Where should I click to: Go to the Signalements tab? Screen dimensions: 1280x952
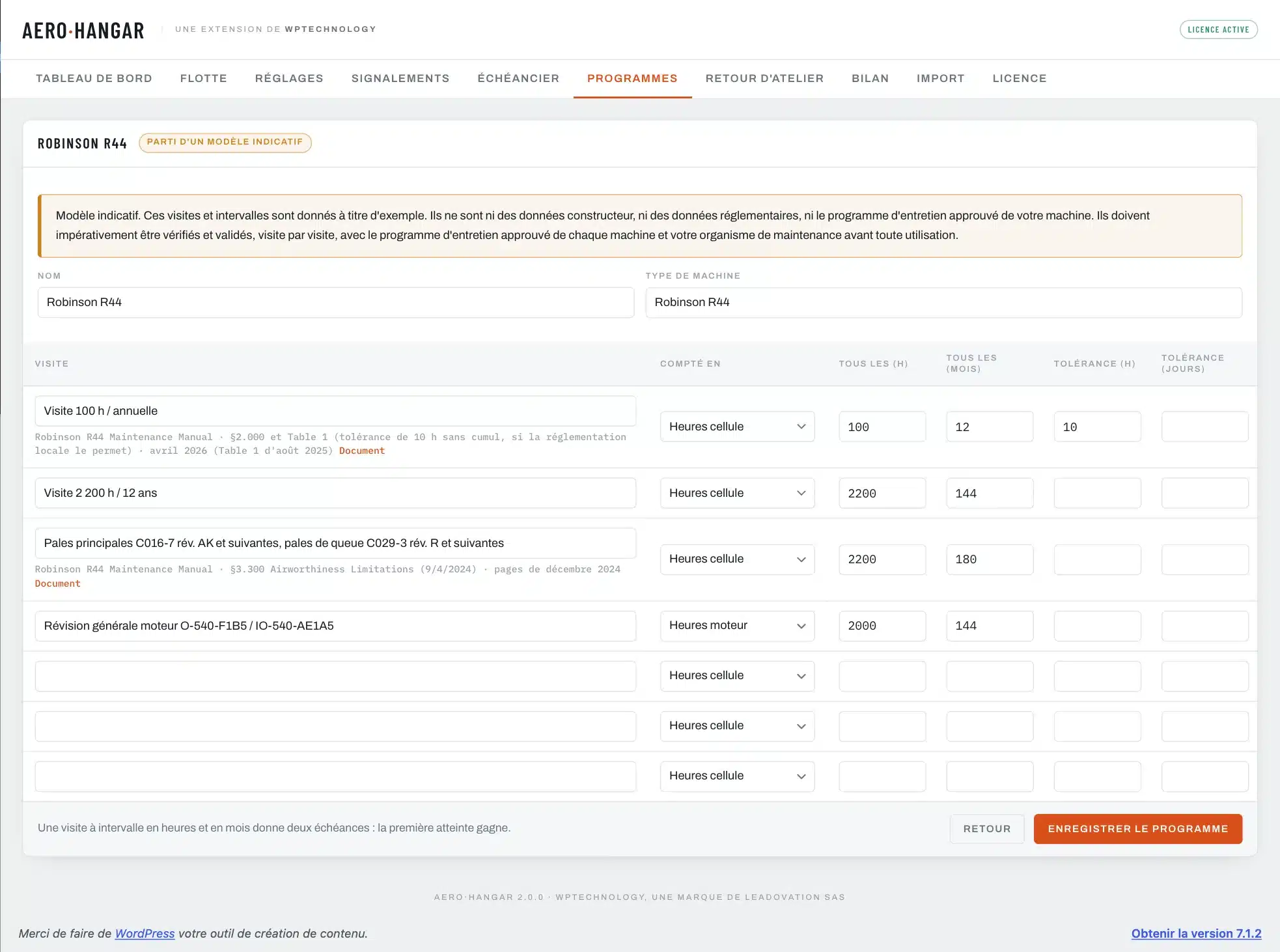click(400, 78)
